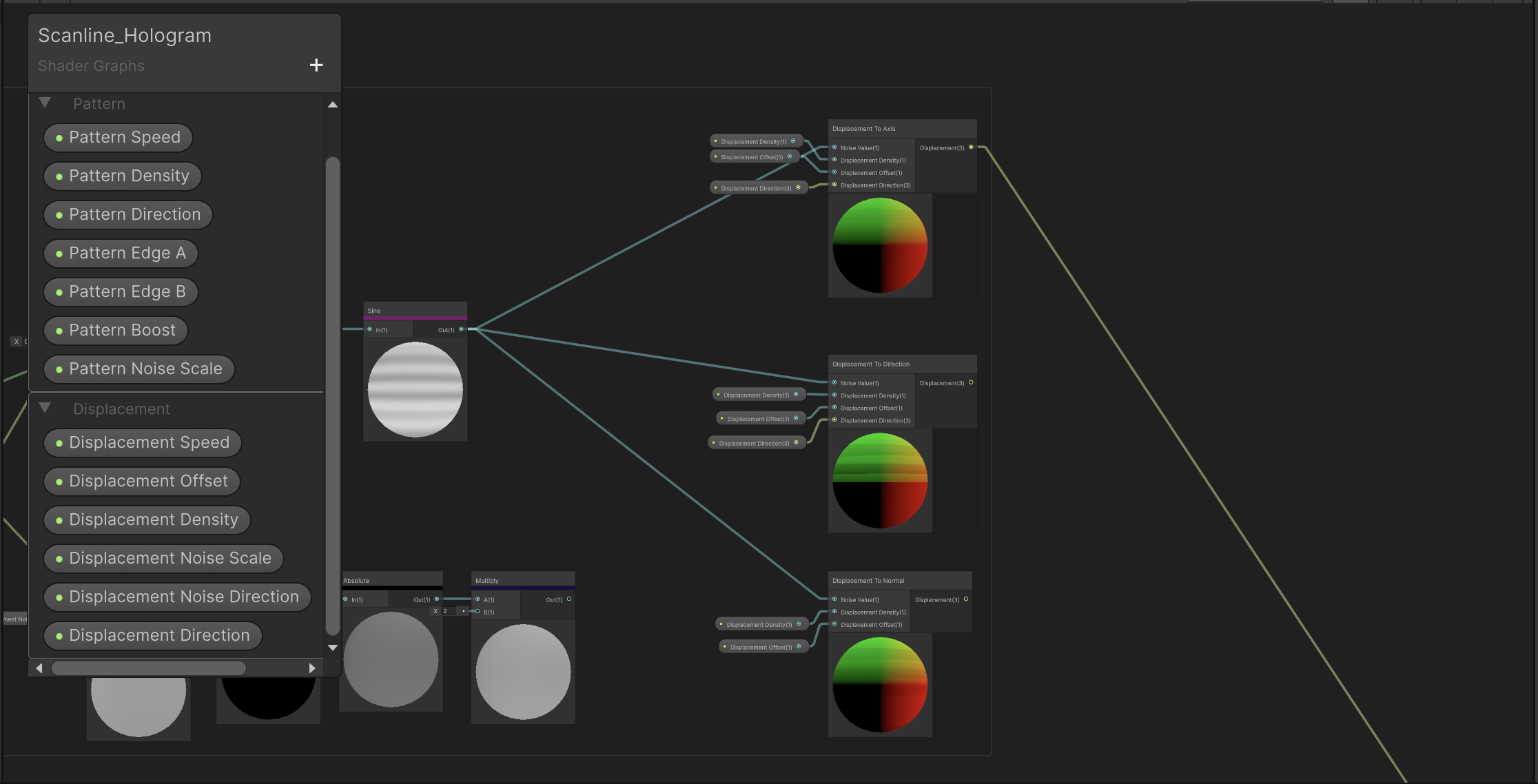Click the Out(1) output port of the Sine node
This screenshot has height=784, width=1538.
click(461, 329)
